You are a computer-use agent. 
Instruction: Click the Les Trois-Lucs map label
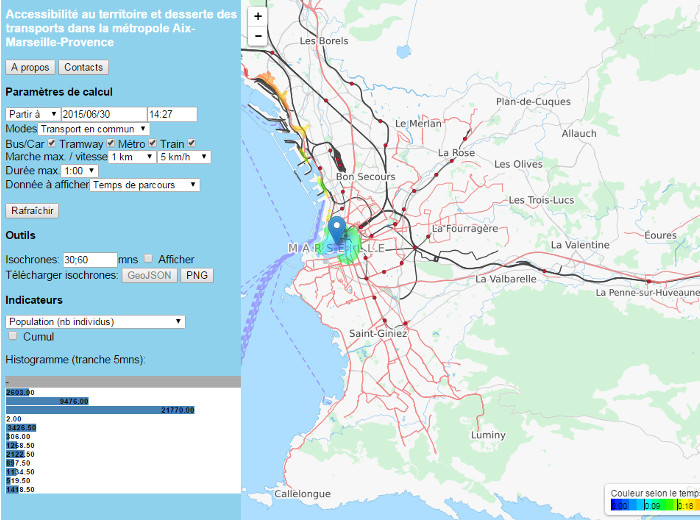(x=541, y=200)
